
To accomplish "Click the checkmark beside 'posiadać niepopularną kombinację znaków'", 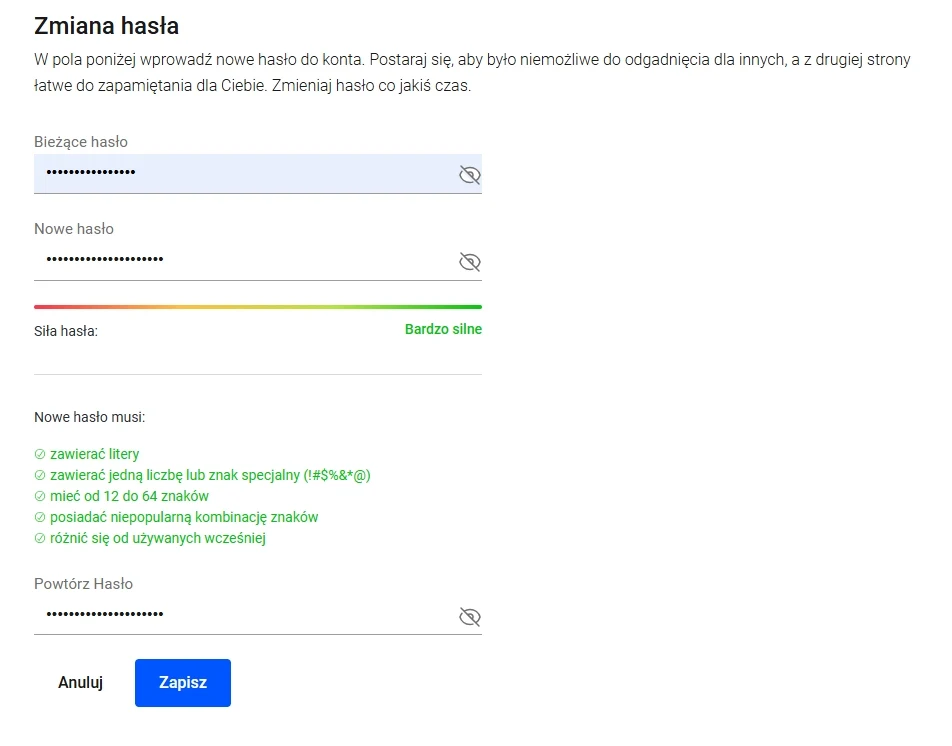I will [40, 517].
